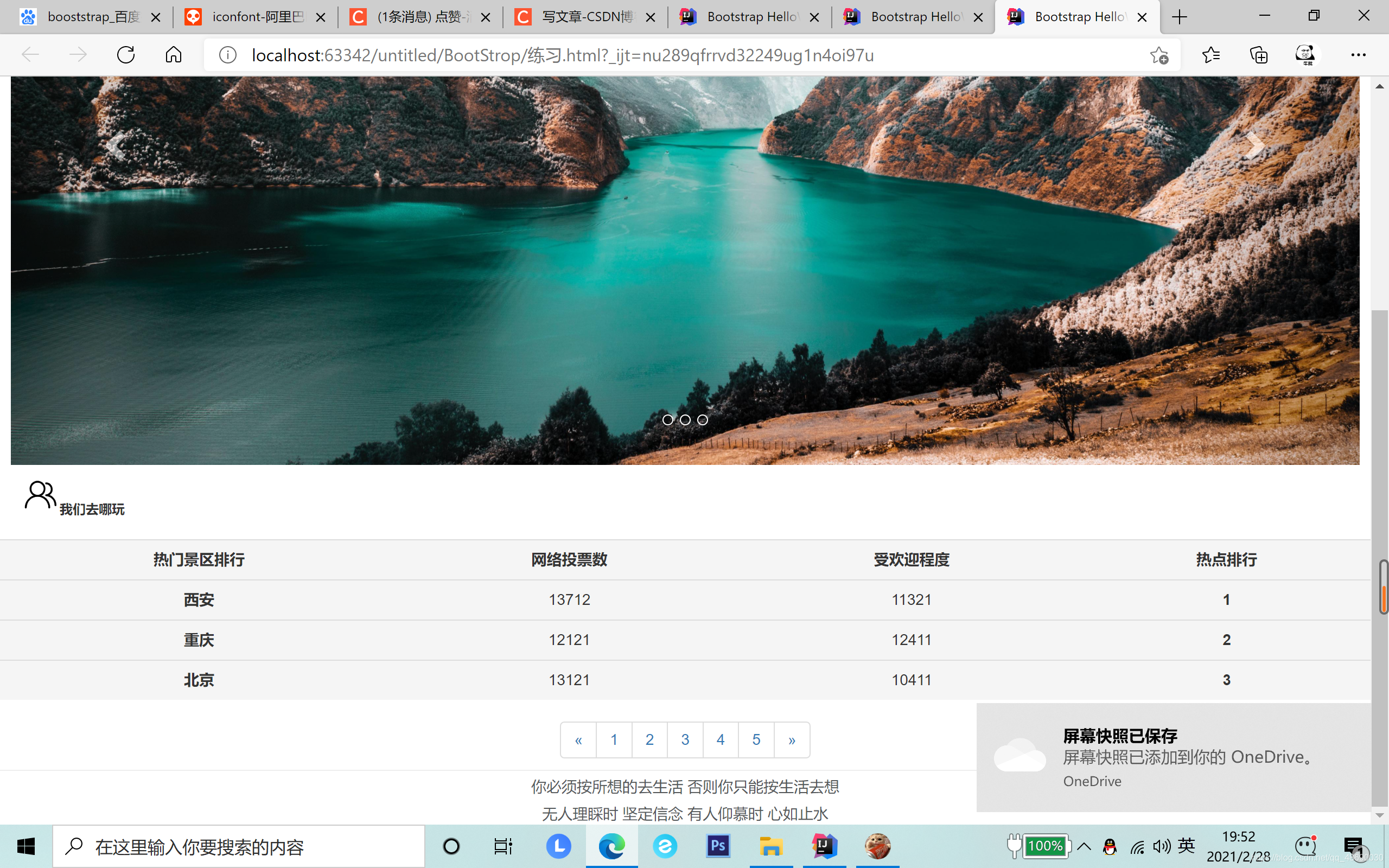Select the third carousel indicator dot
The width and height of the screenshot is (1389, 868).
[x=703, y=420]
